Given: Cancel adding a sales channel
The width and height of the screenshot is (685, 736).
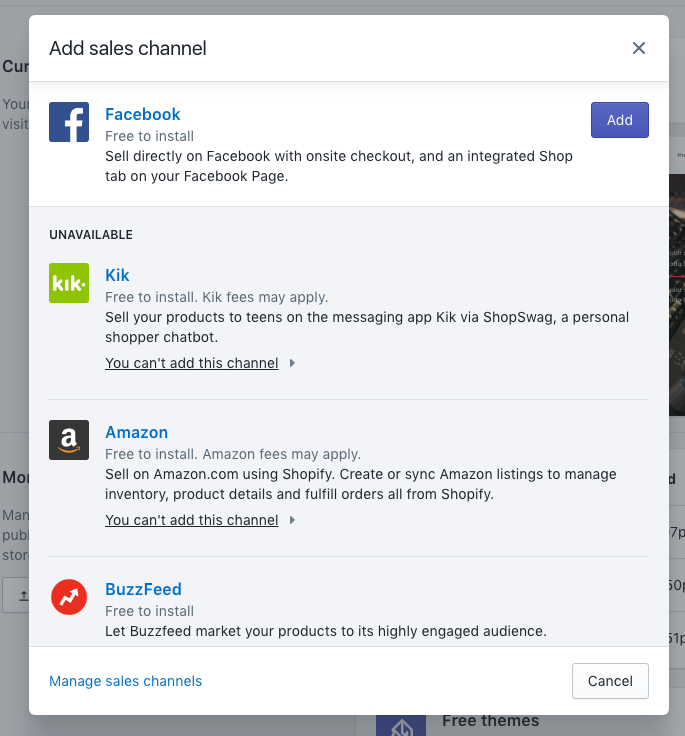Looking at the screenshot, I should pyautogui.click(x=610, y=681).
